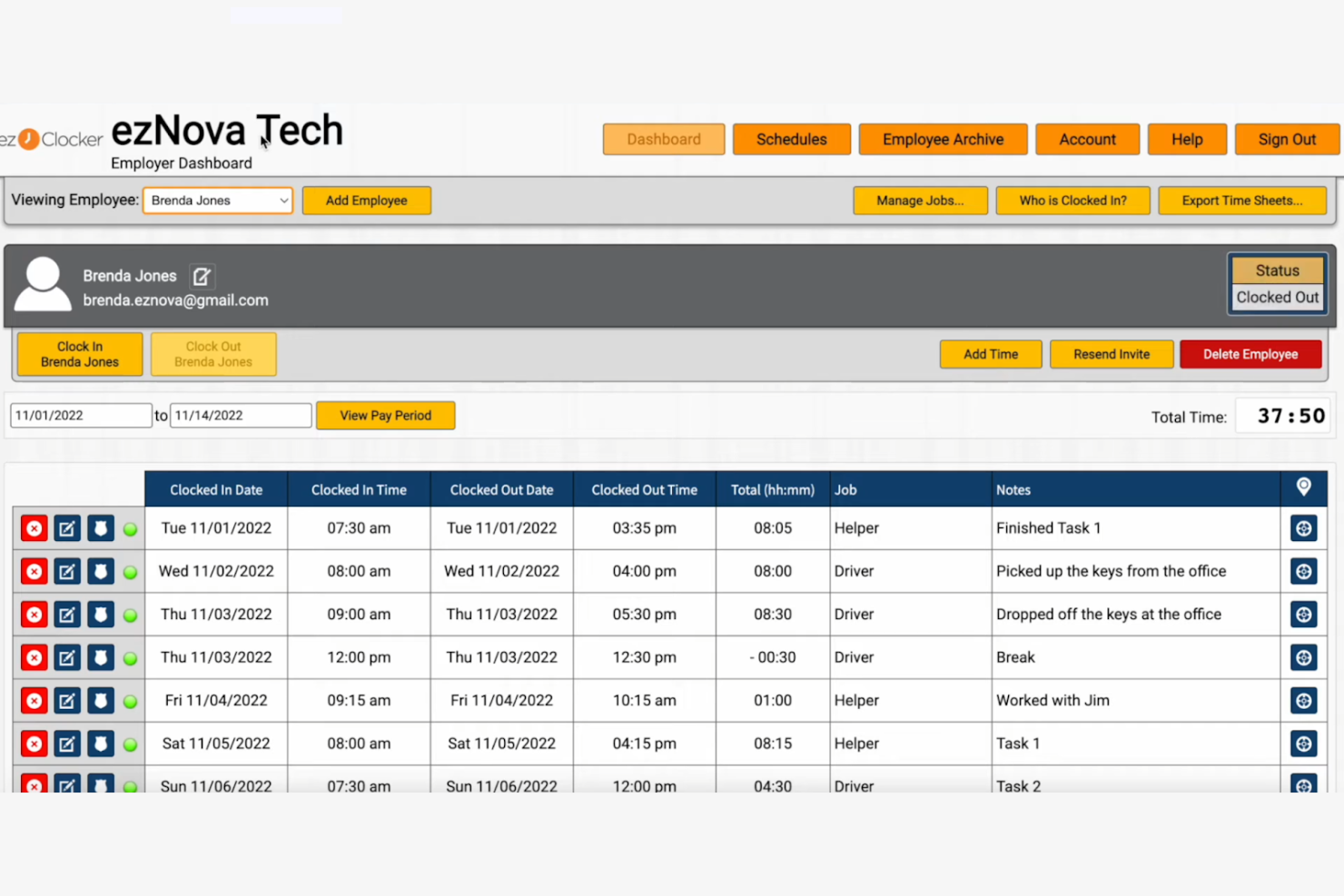View GPS location for Finished Task 1 row
The image size is (1344, 896).
1304,528
